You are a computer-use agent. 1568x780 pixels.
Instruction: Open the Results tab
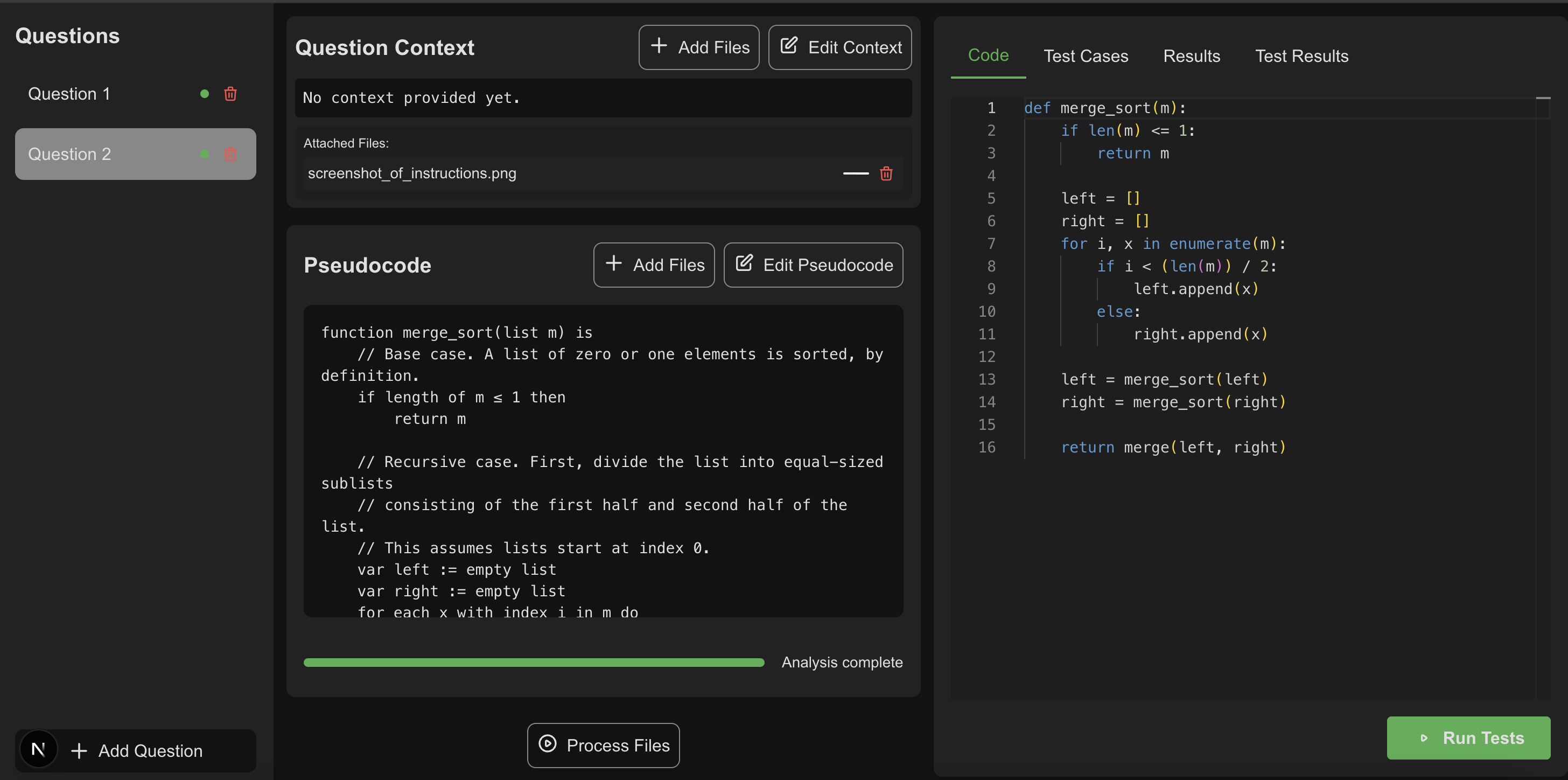coord(1191,56)
